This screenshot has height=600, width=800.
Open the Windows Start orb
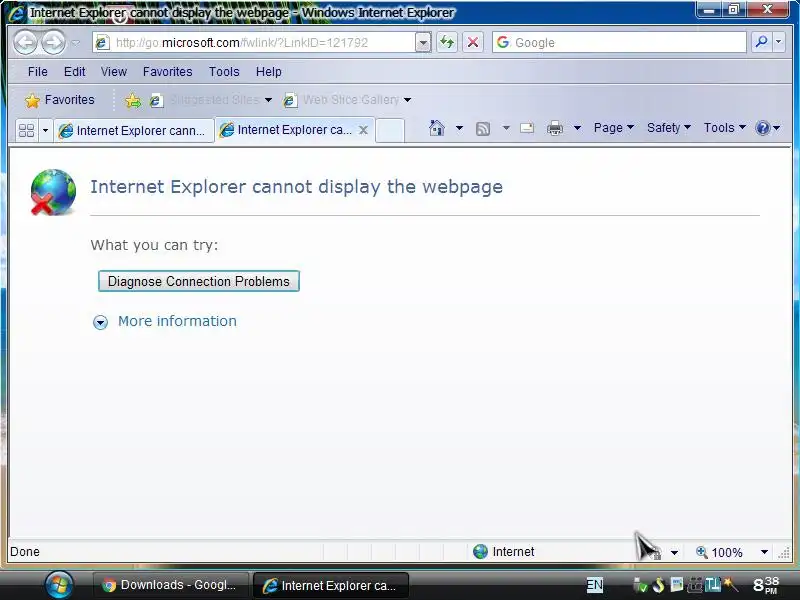tap(59, 584)
